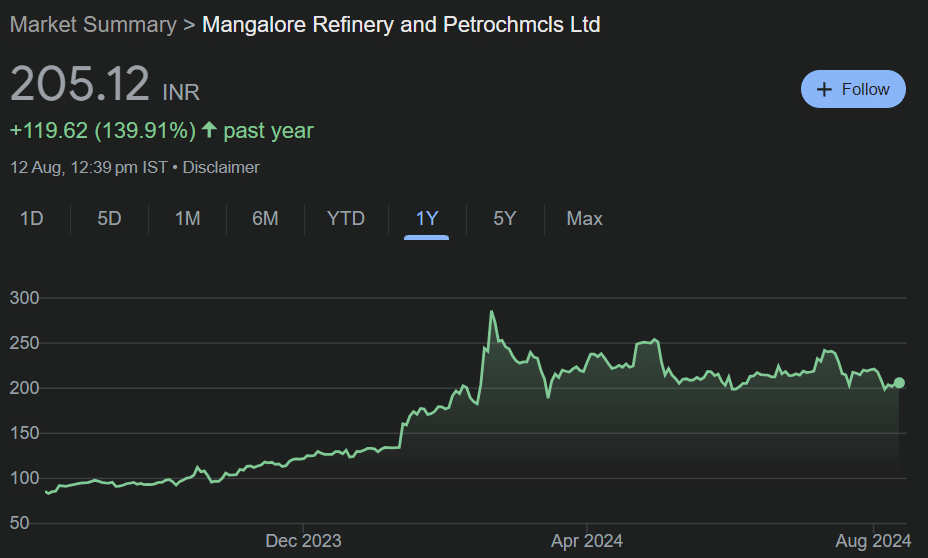Click the 50 y-axis label
Image resolution: width=928 pixels, height=558 pixels.
20,523
